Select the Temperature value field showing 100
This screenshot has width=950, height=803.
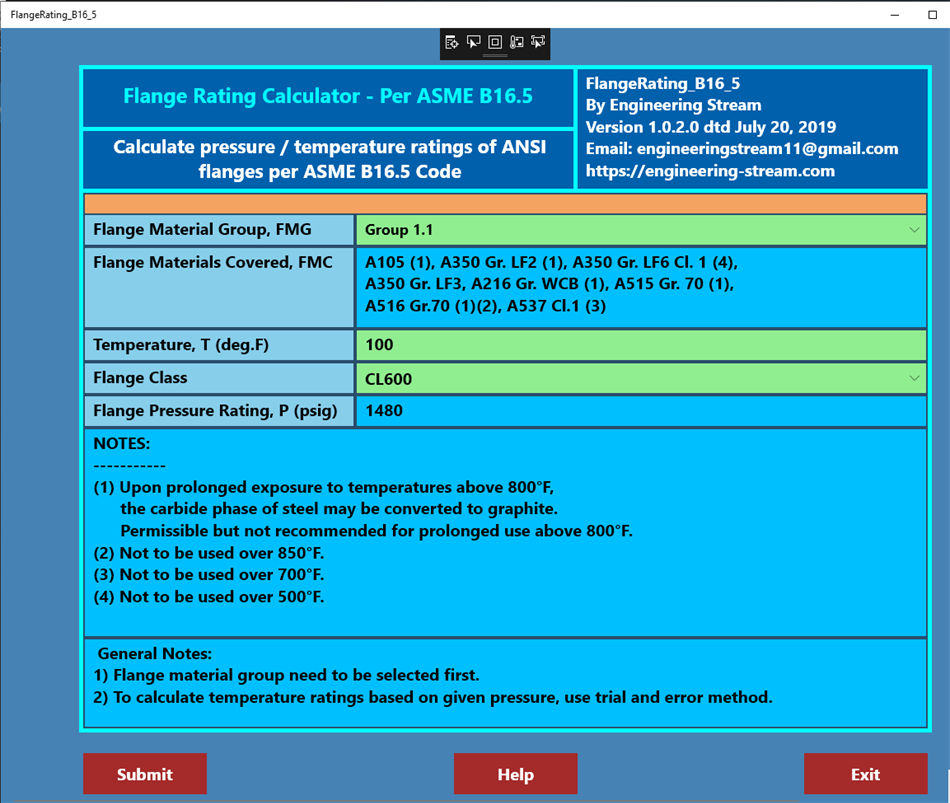pos(640,344)
